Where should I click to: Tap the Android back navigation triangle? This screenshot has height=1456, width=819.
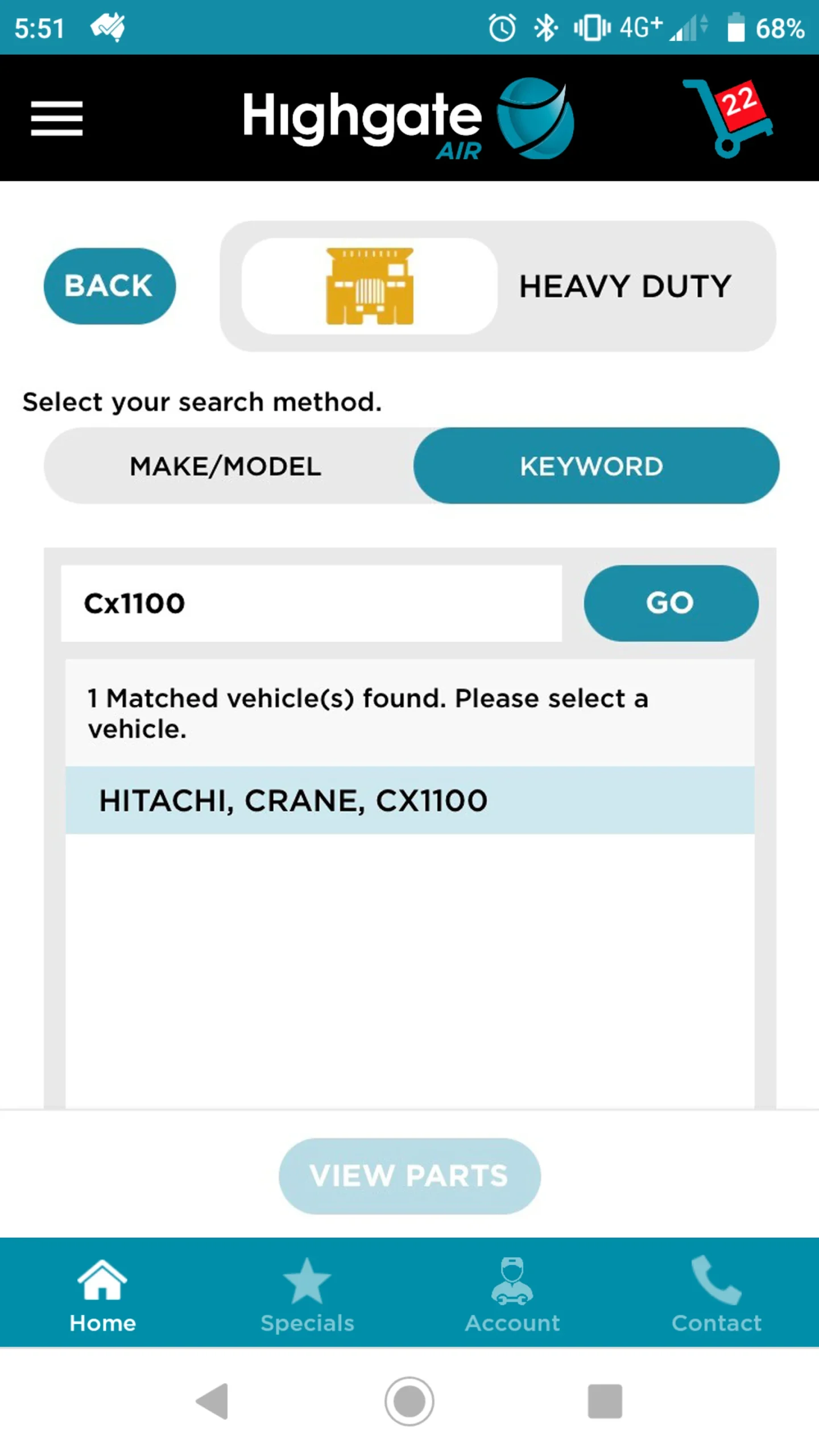coord(212,1401)
